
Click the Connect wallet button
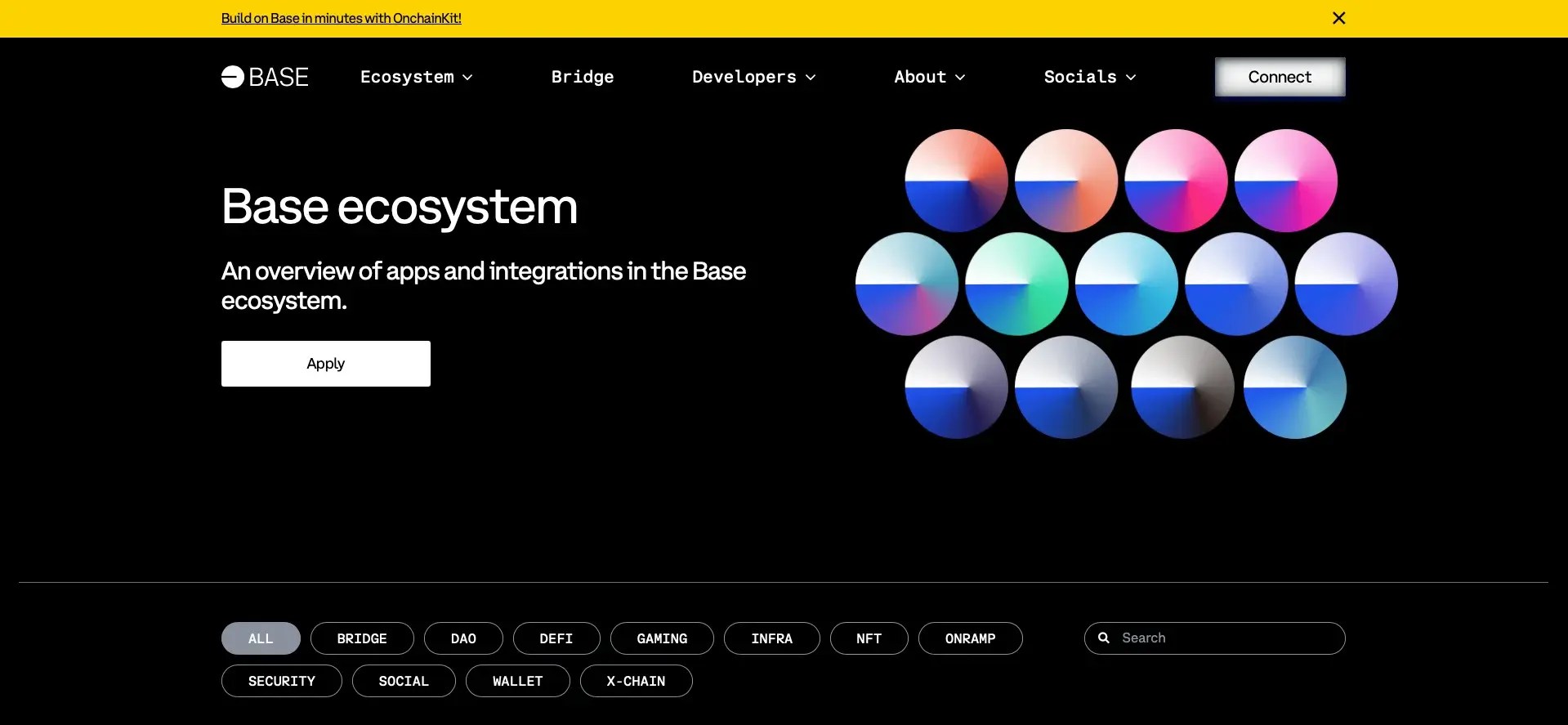[x=1280, y=77]
